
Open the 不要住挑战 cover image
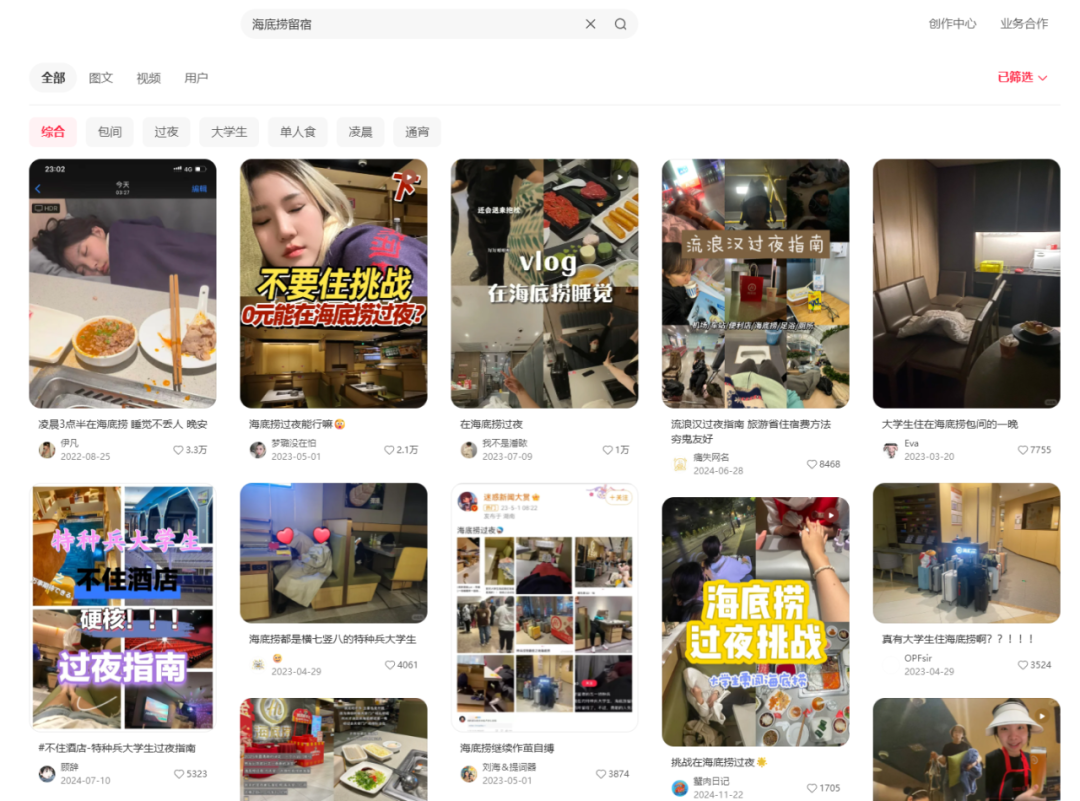point(333,284)
